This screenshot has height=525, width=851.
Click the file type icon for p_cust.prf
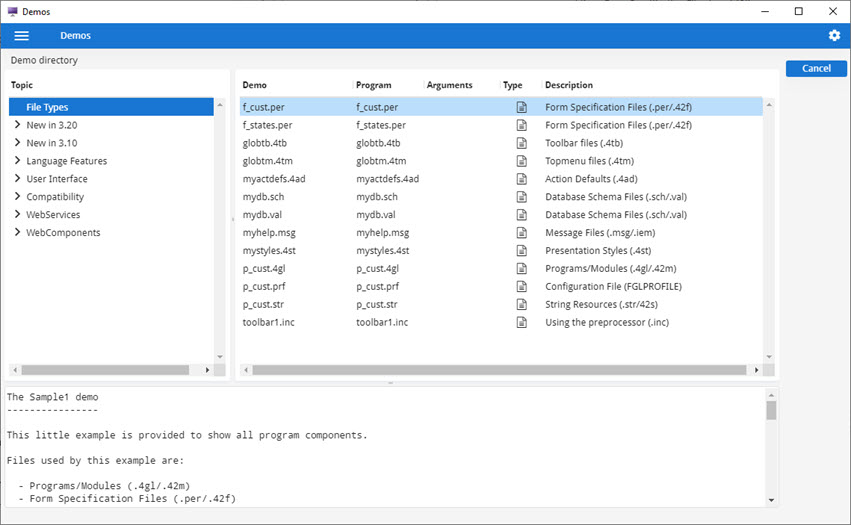pyautogui.click(x=522, y=286)
